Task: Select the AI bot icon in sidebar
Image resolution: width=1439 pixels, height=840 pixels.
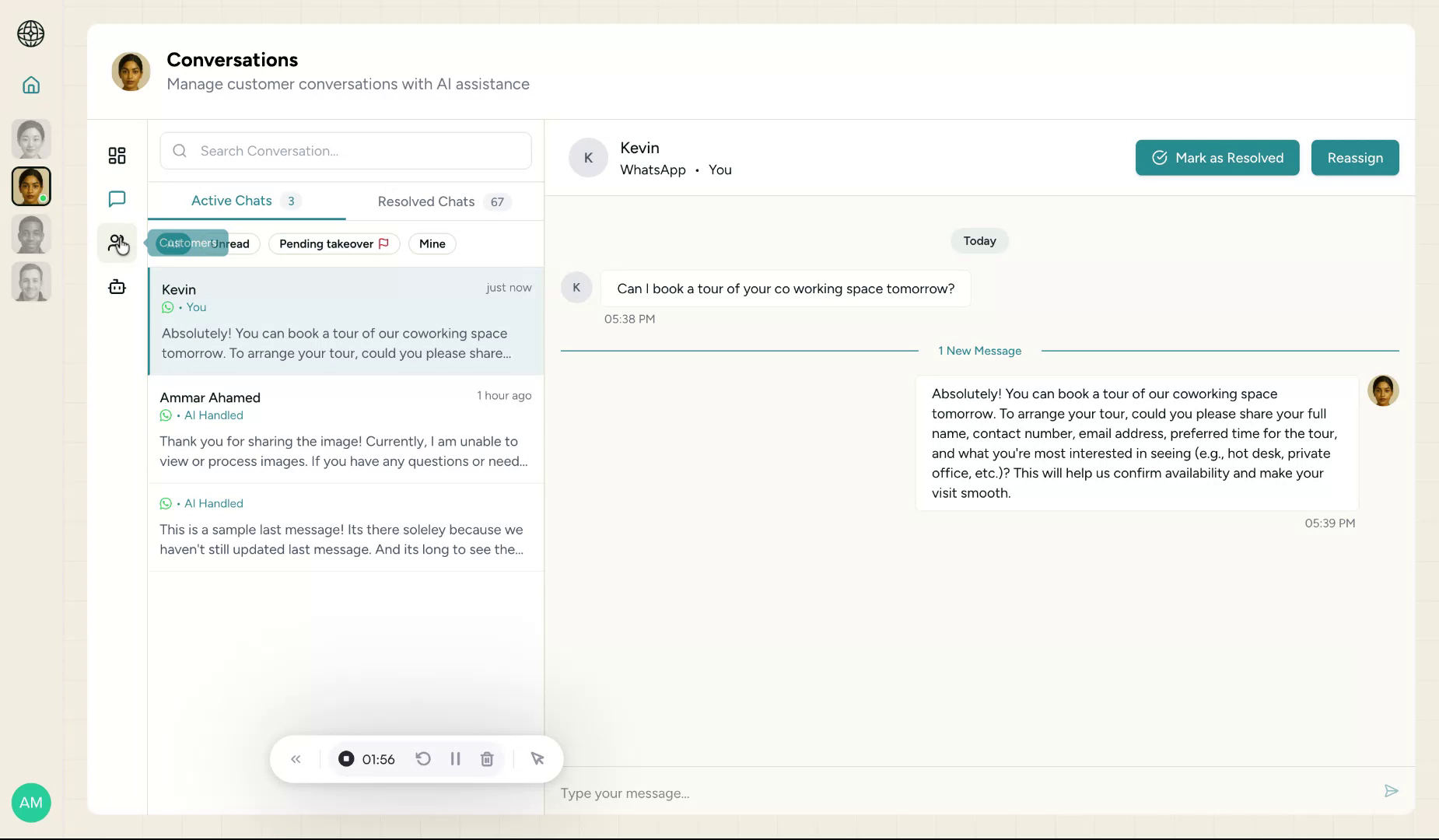Action: click(x=117, y=287)
